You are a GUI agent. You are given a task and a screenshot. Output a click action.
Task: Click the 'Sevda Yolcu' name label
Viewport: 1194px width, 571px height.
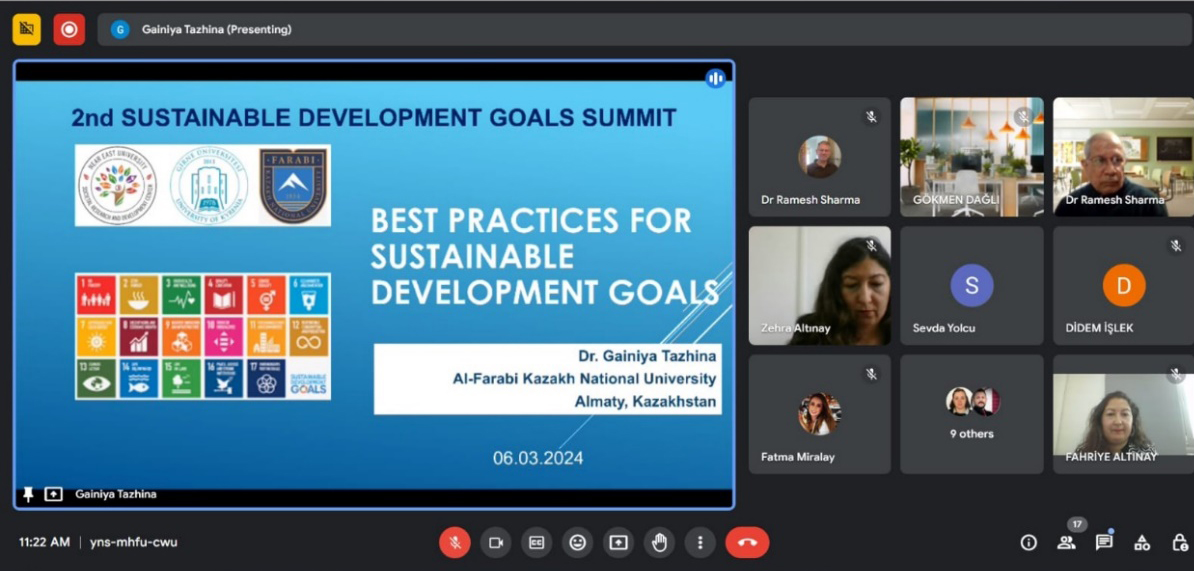[x=944, y=328]
